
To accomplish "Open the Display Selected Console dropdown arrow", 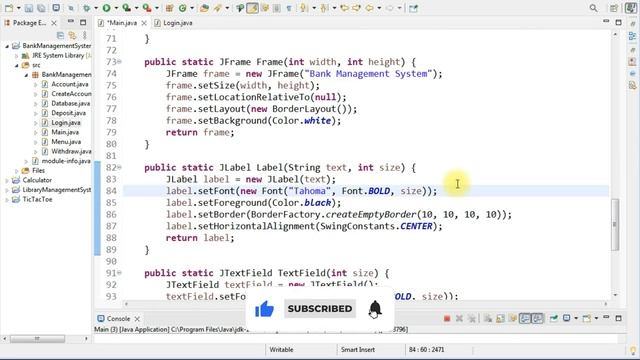I will [576, 318].
